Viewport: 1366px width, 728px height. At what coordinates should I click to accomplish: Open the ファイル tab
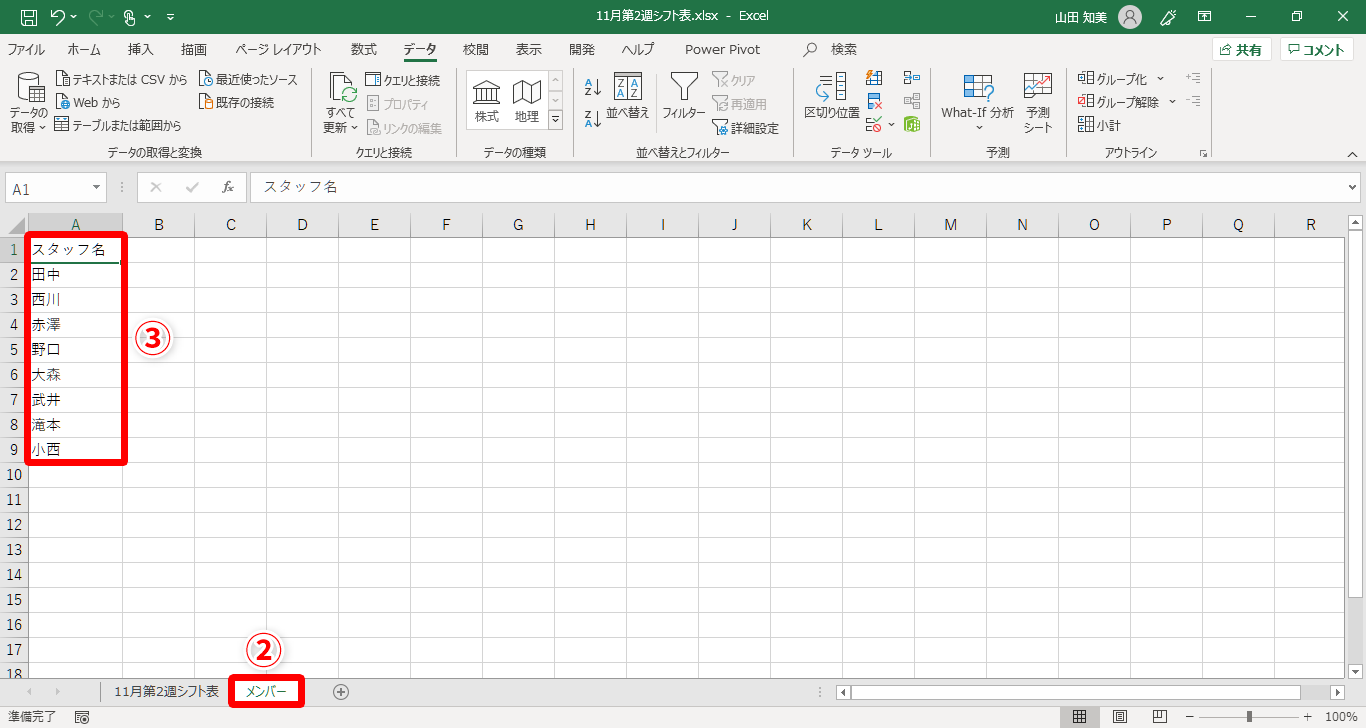coord(26,49)
